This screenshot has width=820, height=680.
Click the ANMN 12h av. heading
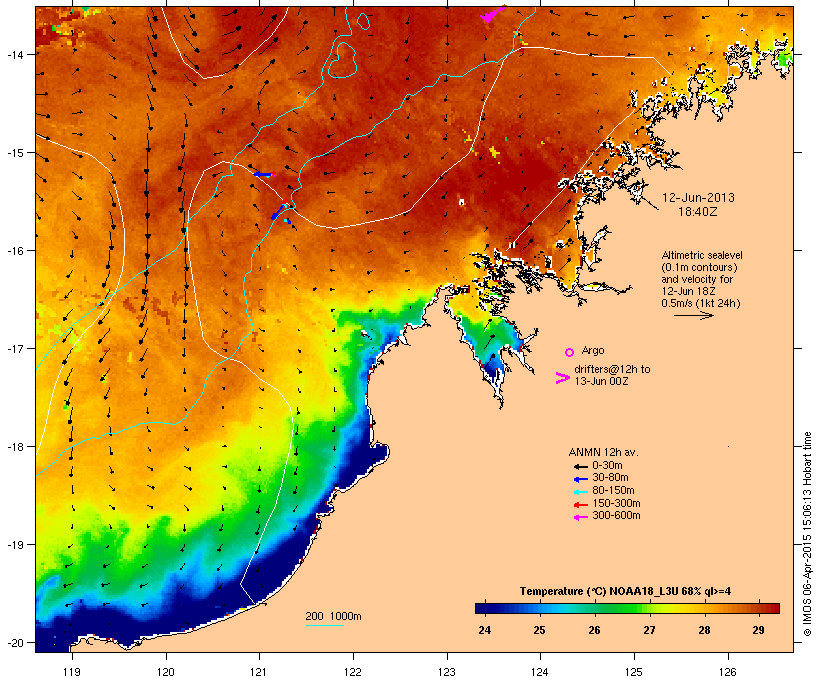point(603,452)
